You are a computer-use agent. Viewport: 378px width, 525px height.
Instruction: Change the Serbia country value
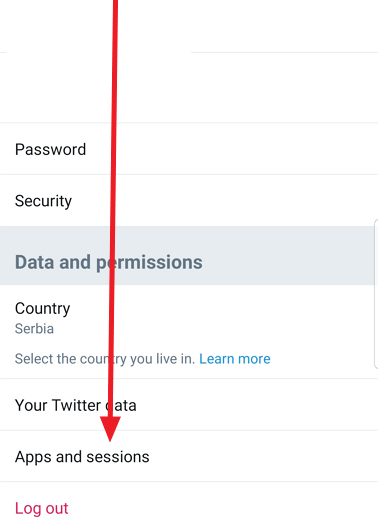point(34,329)
